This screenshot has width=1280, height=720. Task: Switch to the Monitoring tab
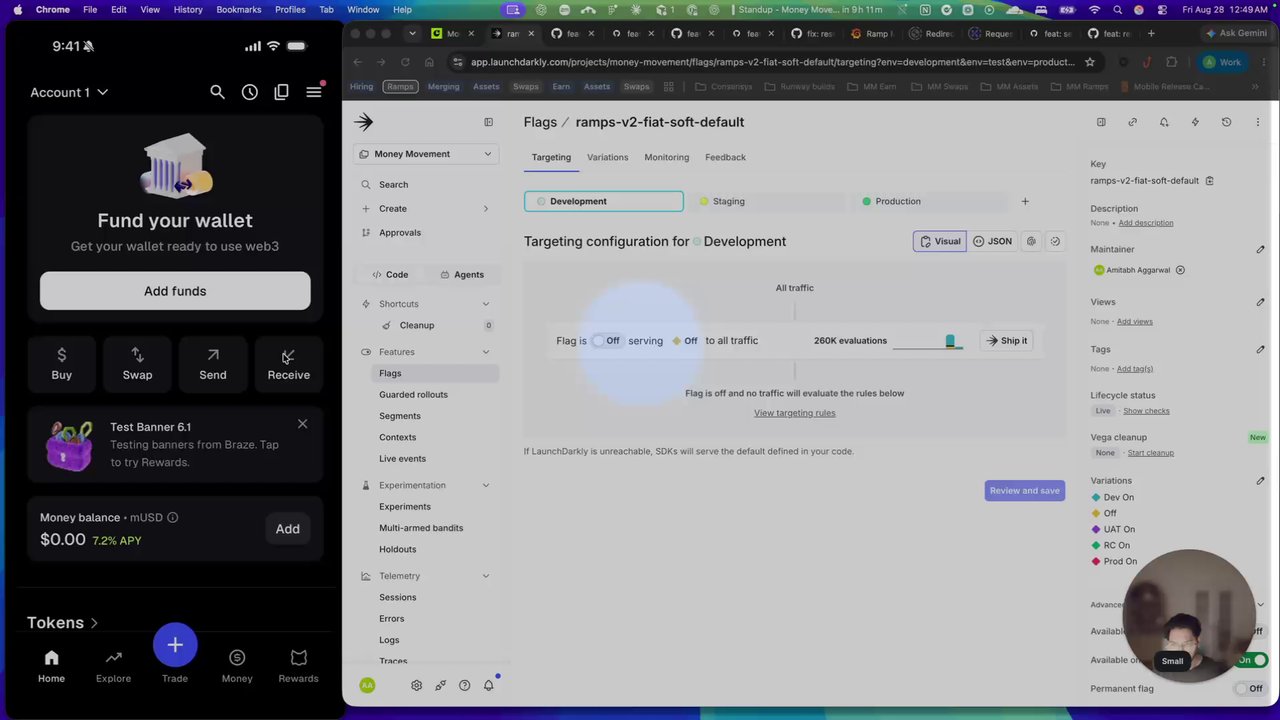tap(667, 157)
